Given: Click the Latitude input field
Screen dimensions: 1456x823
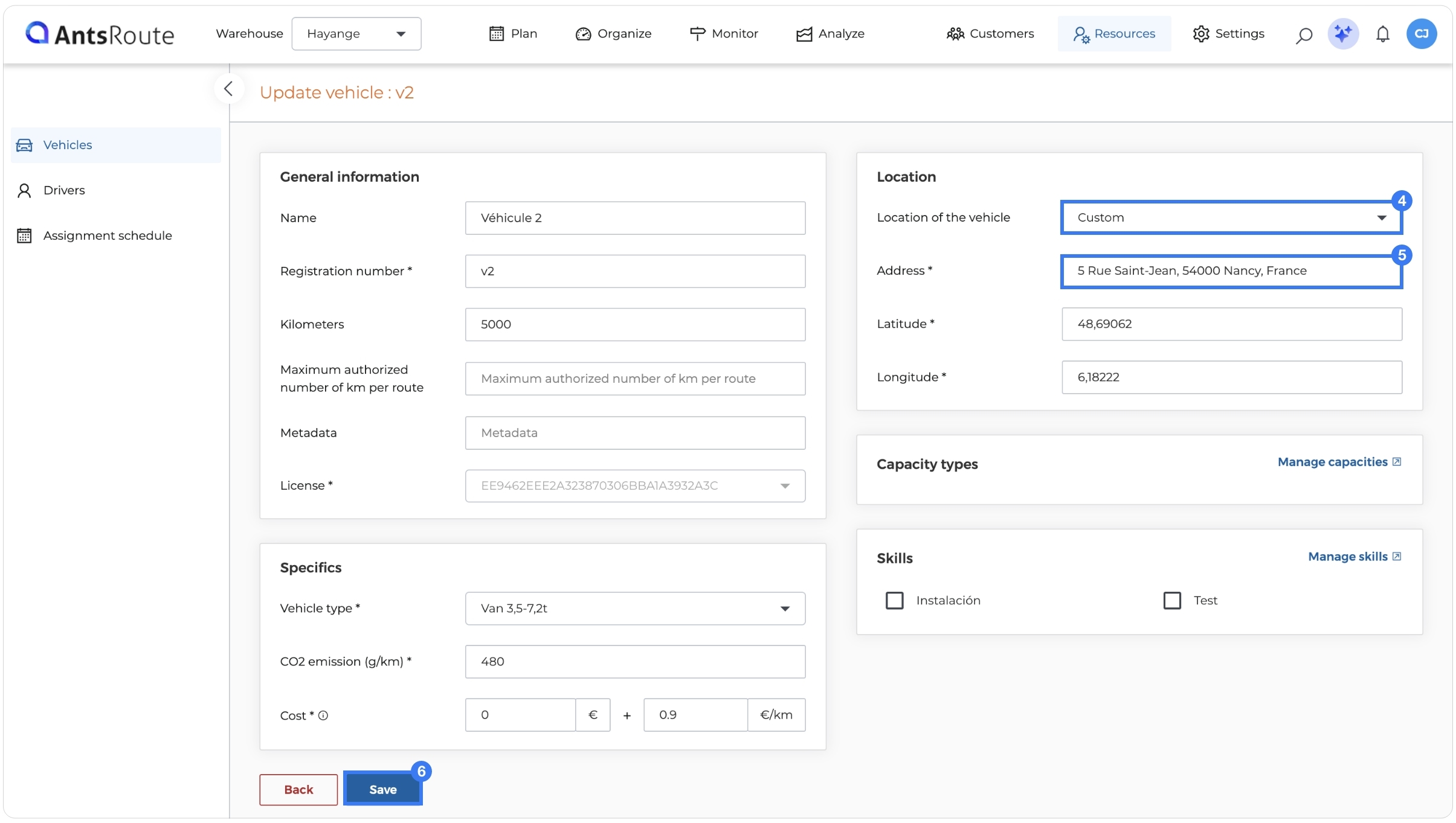Looking at the screenshot, I should (1231, 324).
